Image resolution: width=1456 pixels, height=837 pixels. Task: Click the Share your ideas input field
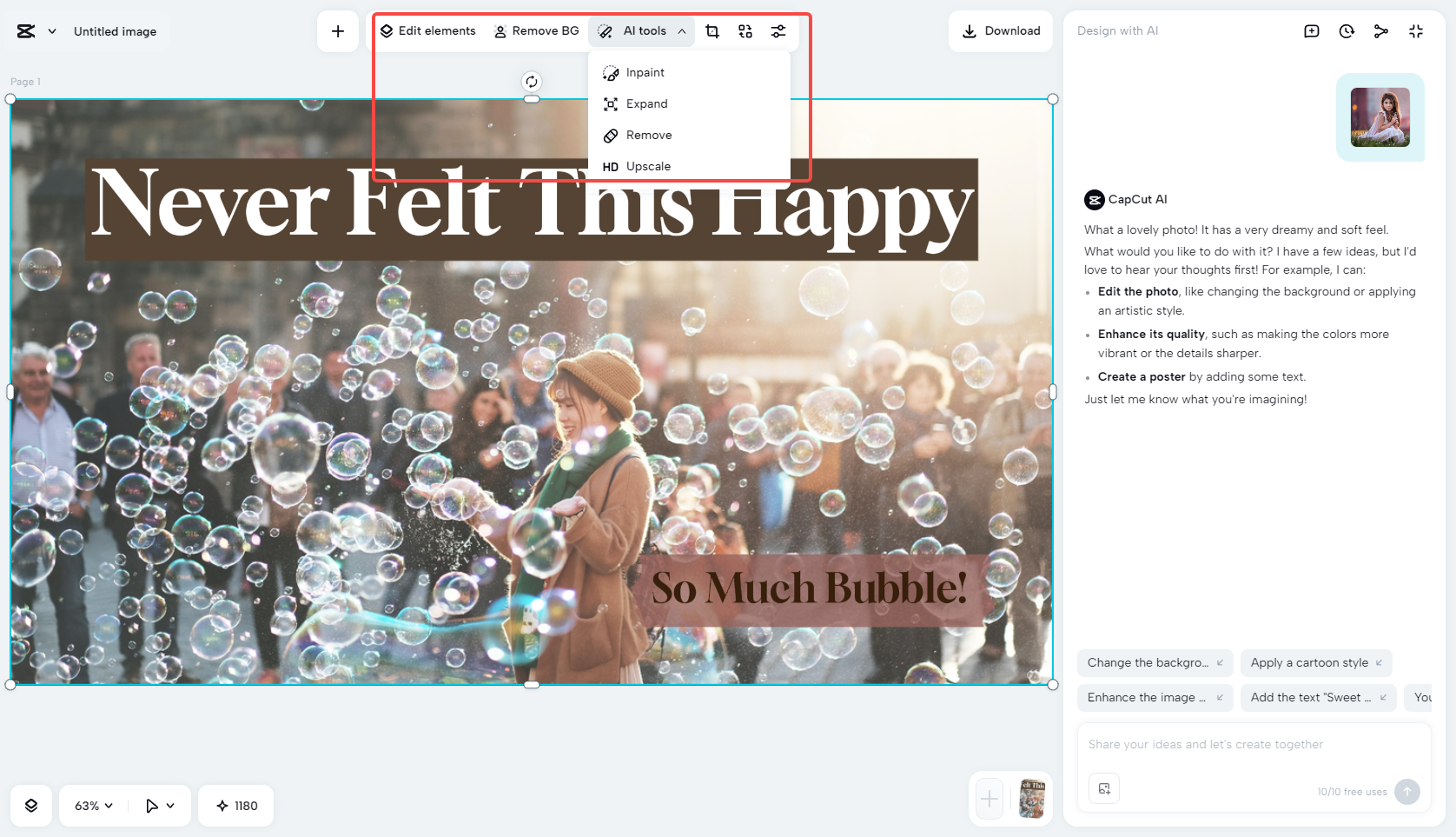pos(1216,744)
